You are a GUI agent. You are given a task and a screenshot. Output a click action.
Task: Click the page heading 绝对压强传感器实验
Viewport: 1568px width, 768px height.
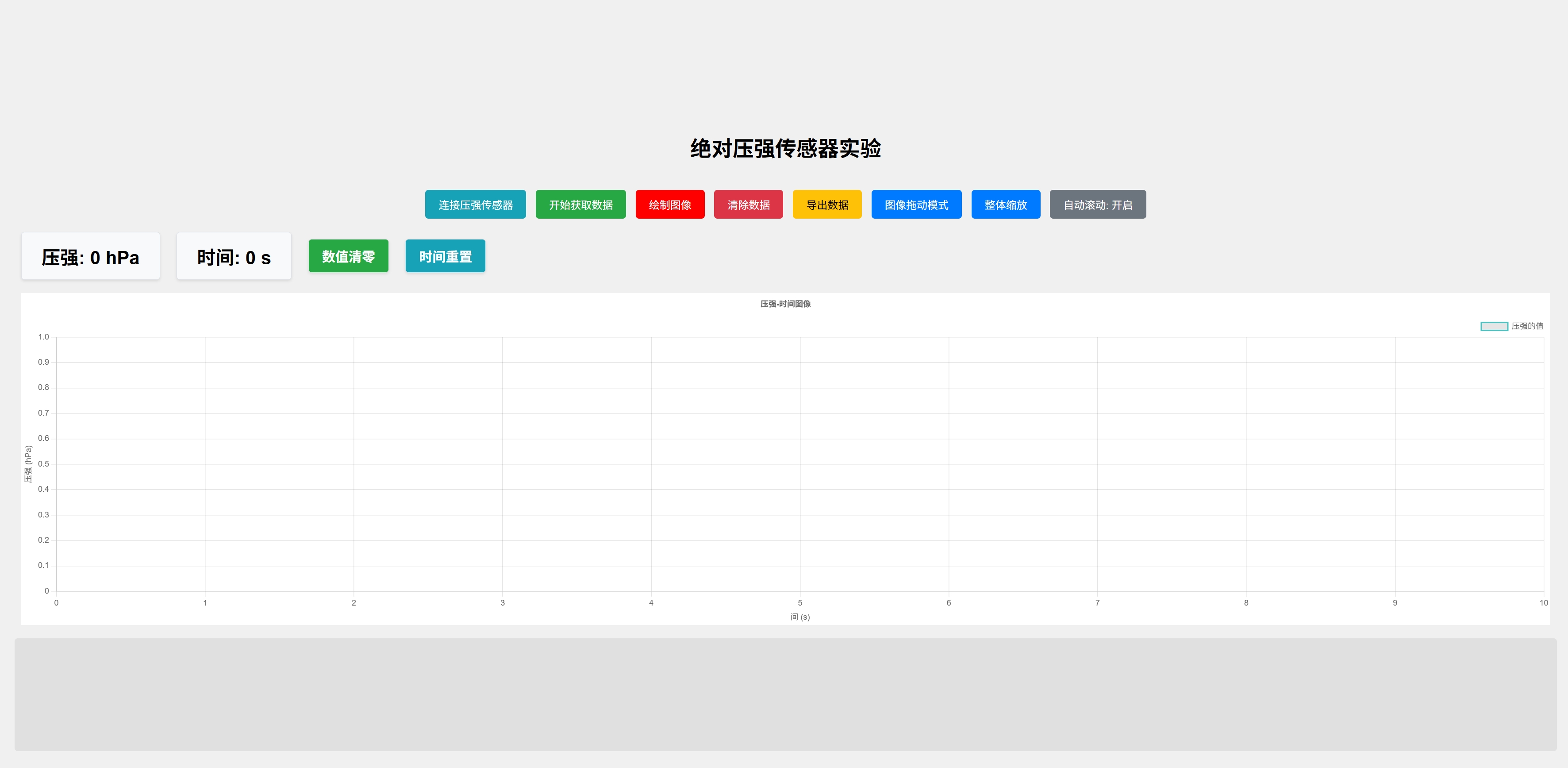click(785, 149)
